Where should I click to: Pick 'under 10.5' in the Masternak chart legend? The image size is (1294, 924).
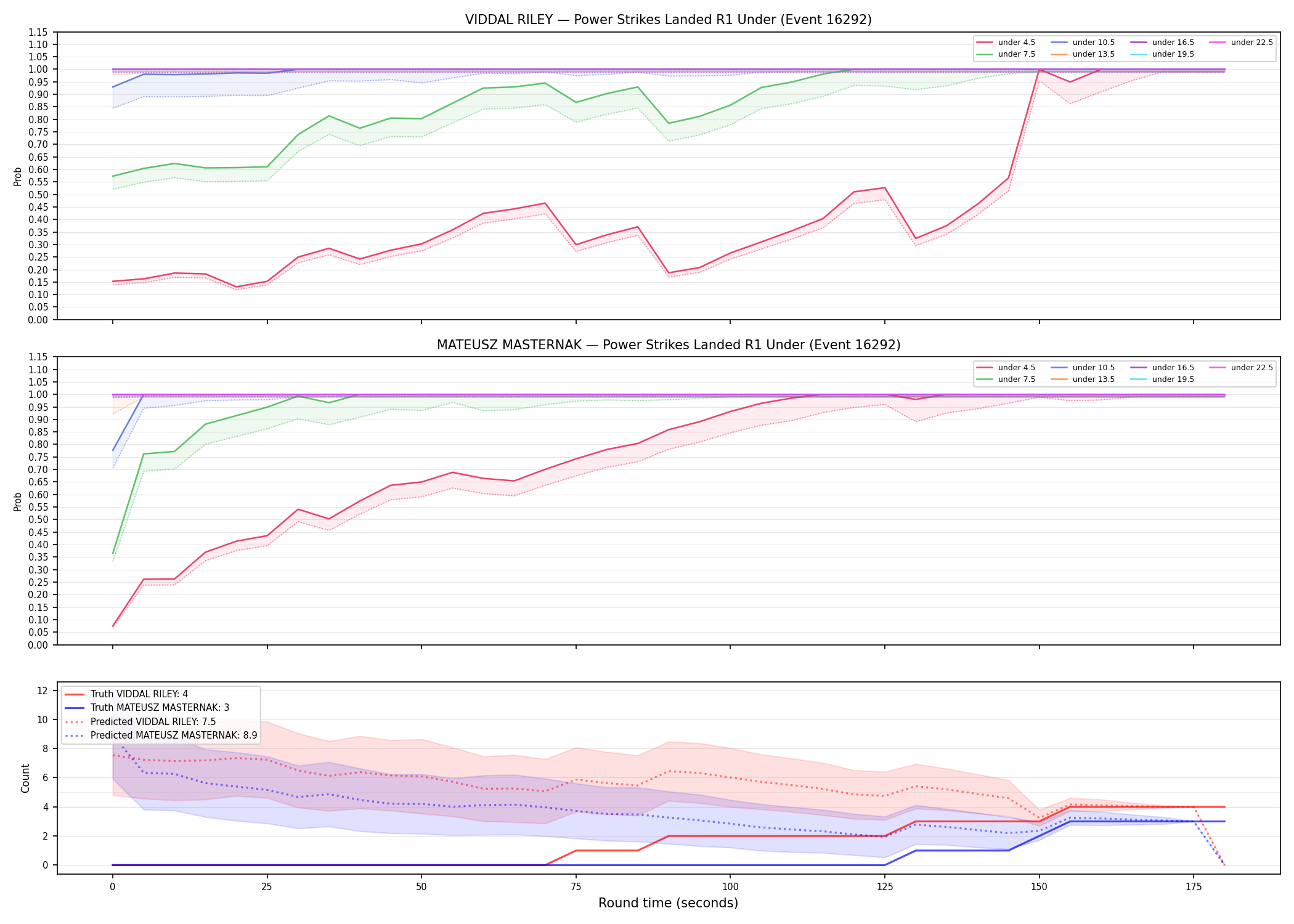(x=1083, y=368)
